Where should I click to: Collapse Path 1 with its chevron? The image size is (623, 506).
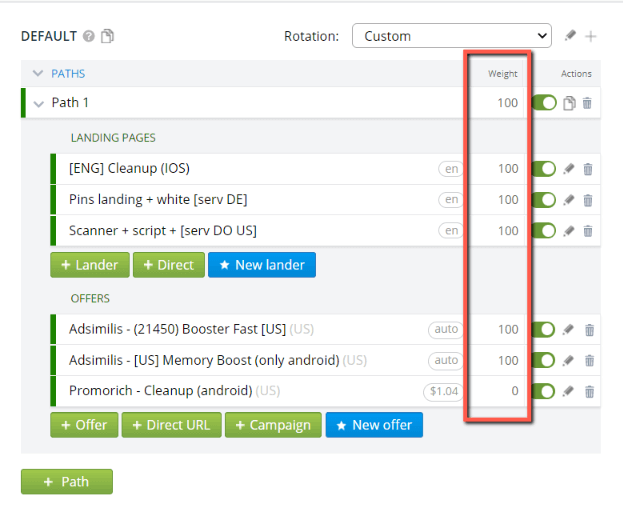coord(38,103)
